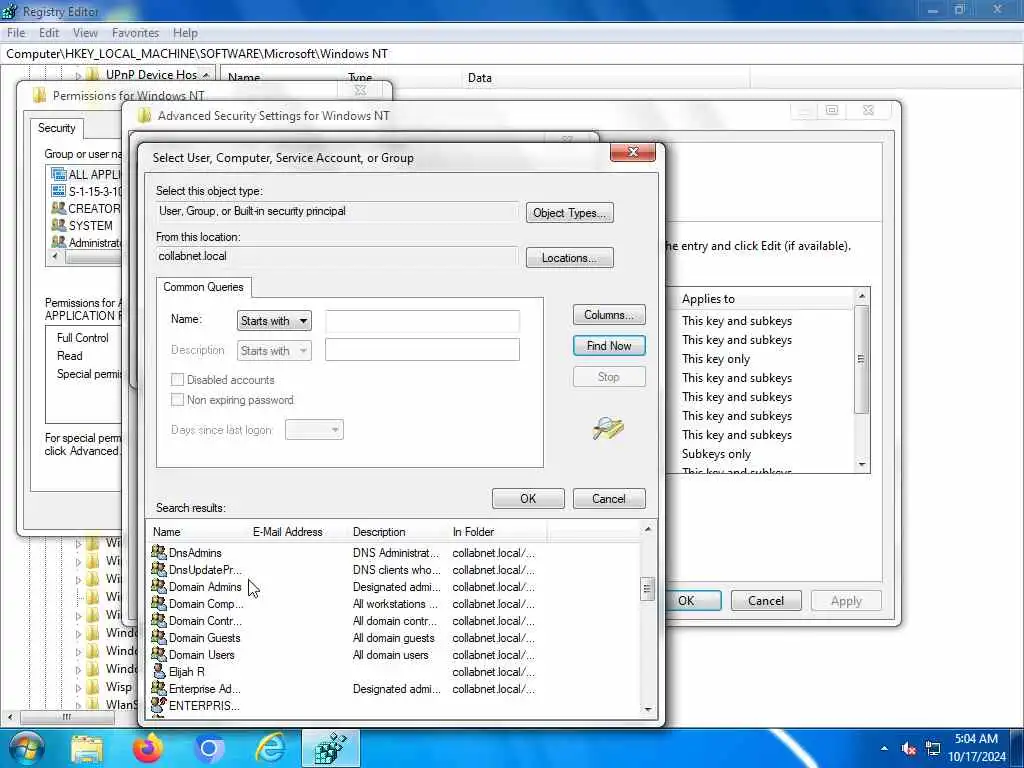This screenshot has width=1024, height=768.
Task: Click the CREATOR OWNER group icon
Action: coord(59,208)
